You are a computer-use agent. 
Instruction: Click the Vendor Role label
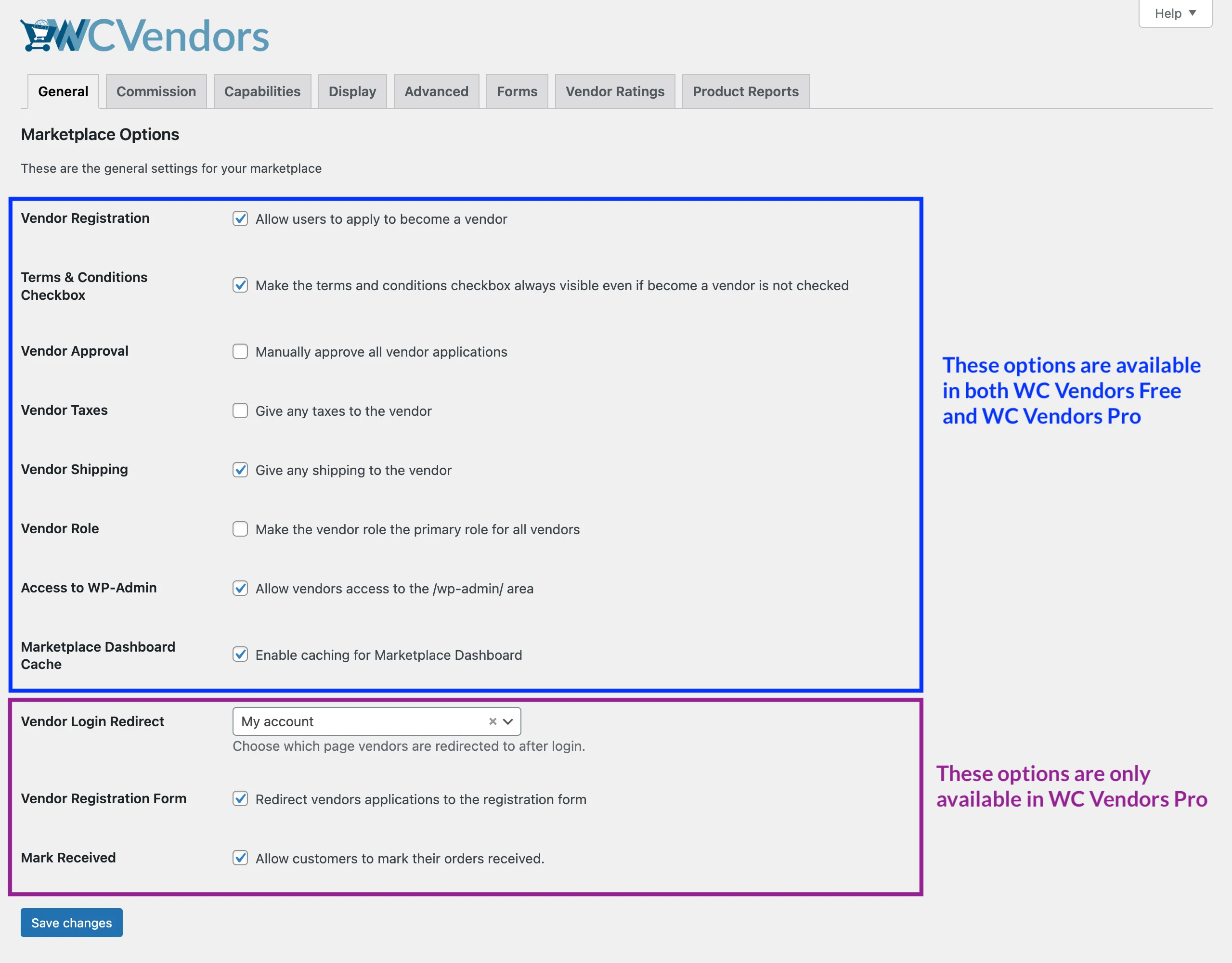(60, 529)
